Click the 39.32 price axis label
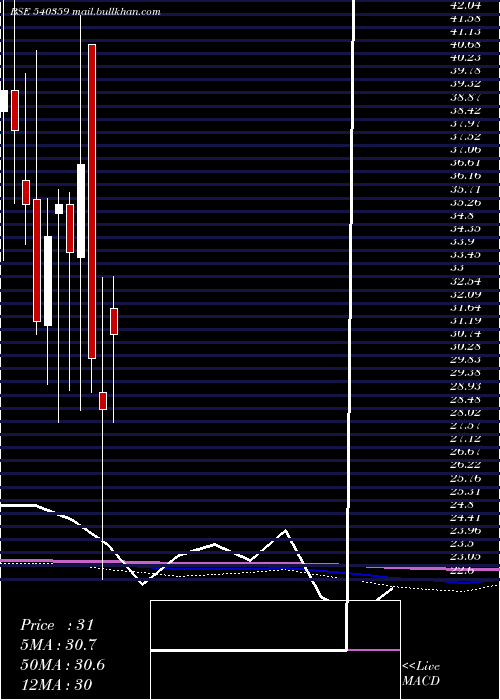 466,84
